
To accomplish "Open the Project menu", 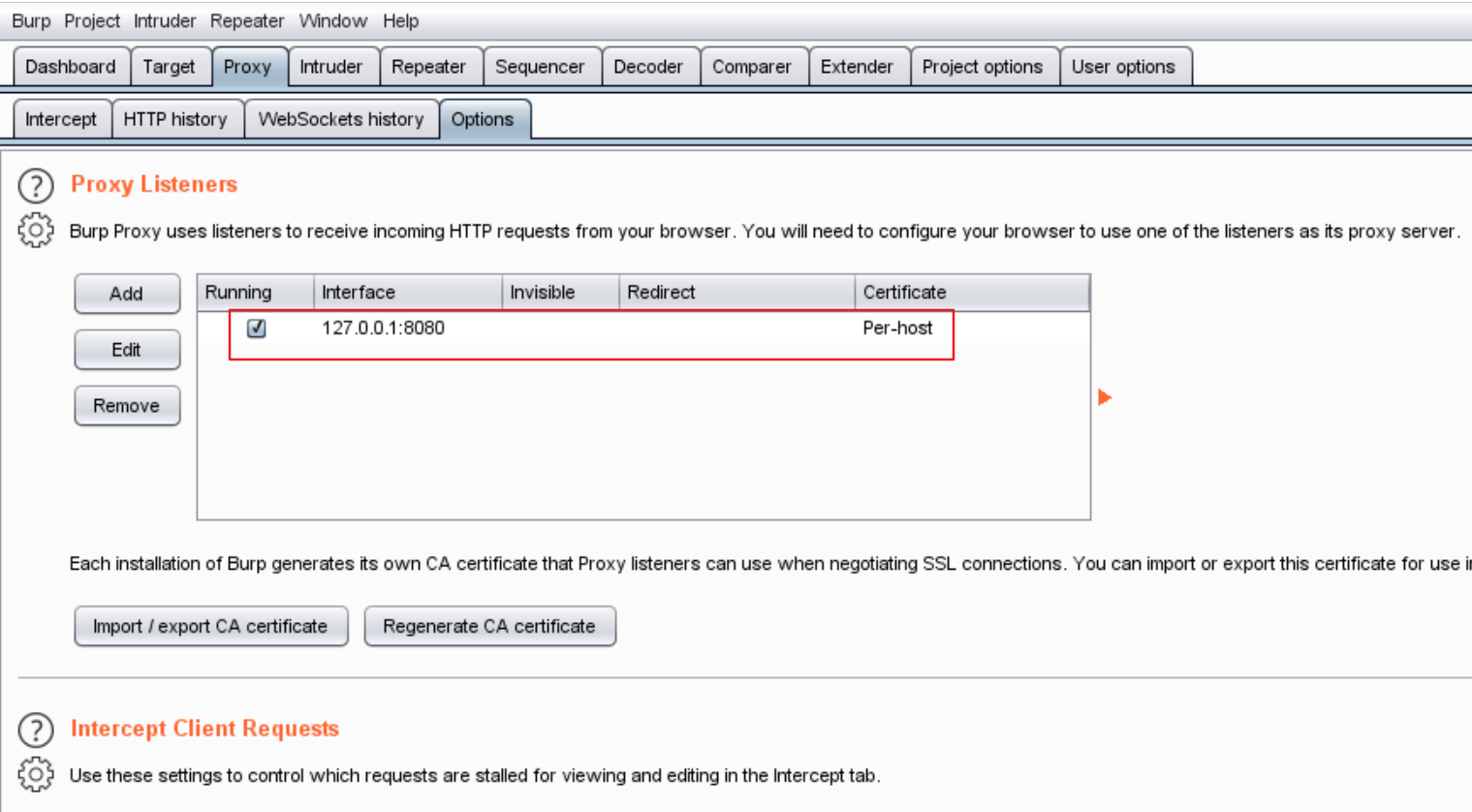I will 92,21.
